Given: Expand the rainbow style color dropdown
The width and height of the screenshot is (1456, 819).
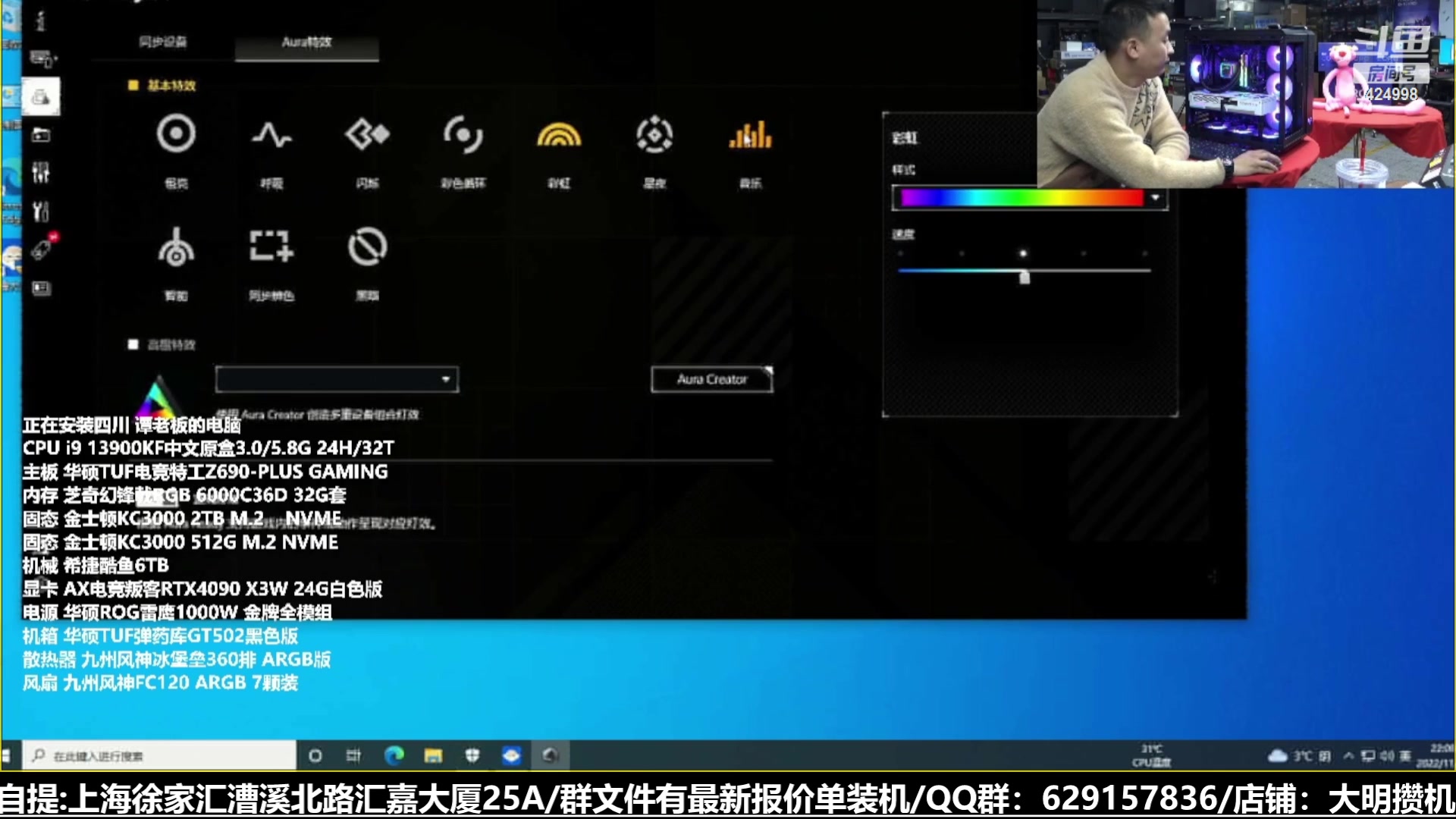Looking at the screenshot, I should pos(1155,198).
